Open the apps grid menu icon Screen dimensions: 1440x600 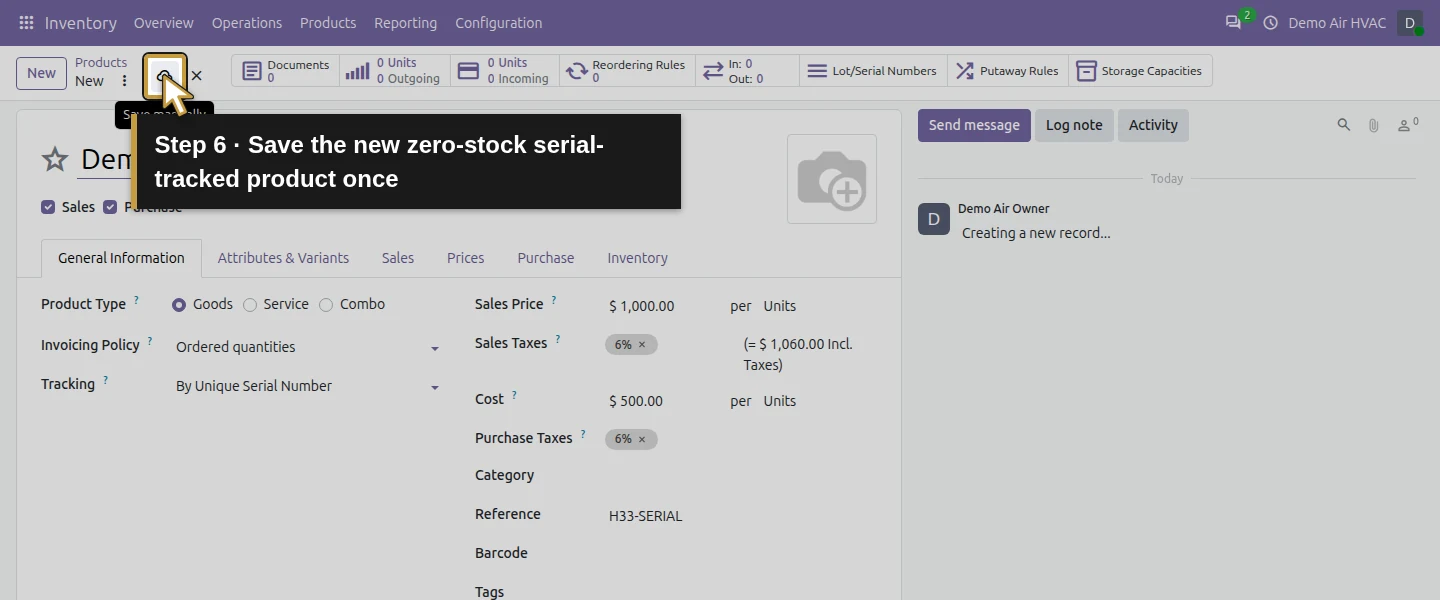pos(26,22)
